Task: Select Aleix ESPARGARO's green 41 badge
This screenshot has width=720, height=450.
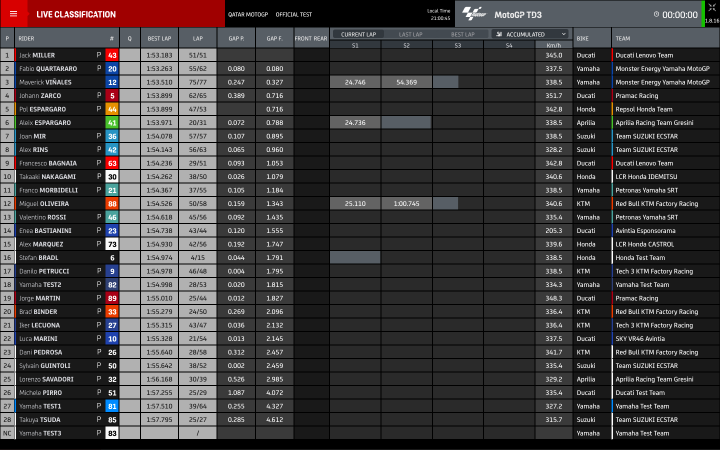Action: coord(112,123)
